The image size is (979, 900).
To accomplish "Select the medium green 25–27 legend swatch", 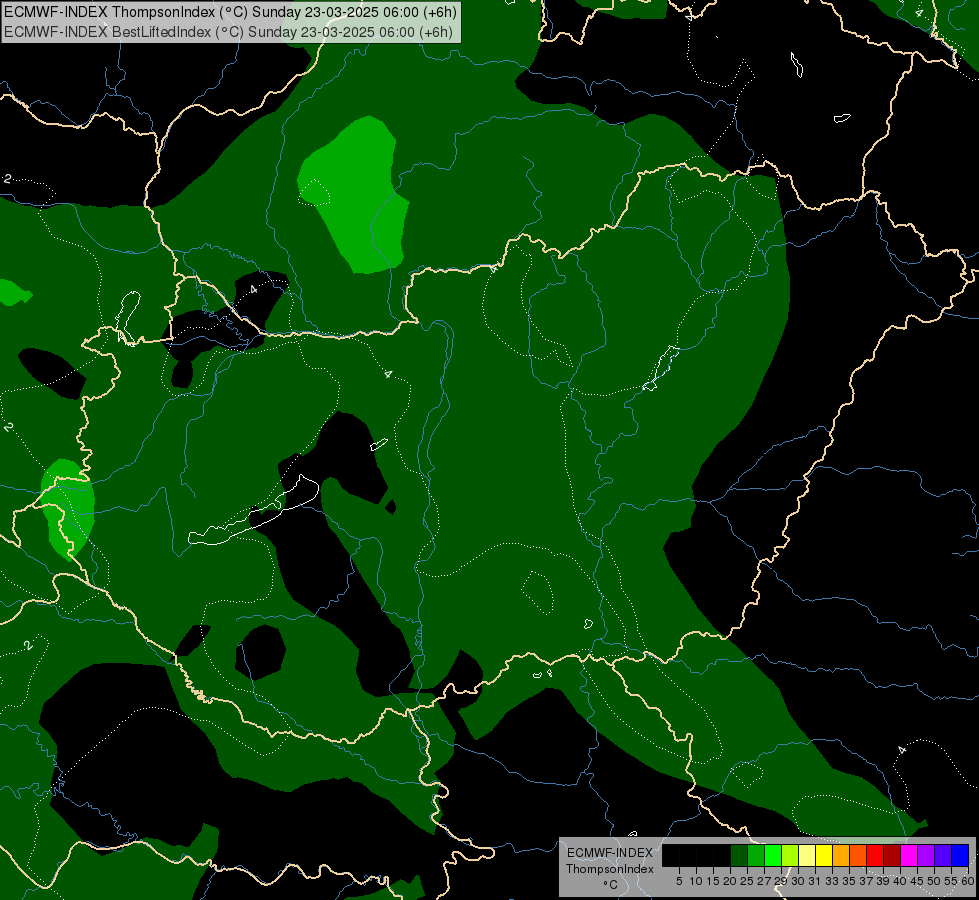I will point(756,855).
